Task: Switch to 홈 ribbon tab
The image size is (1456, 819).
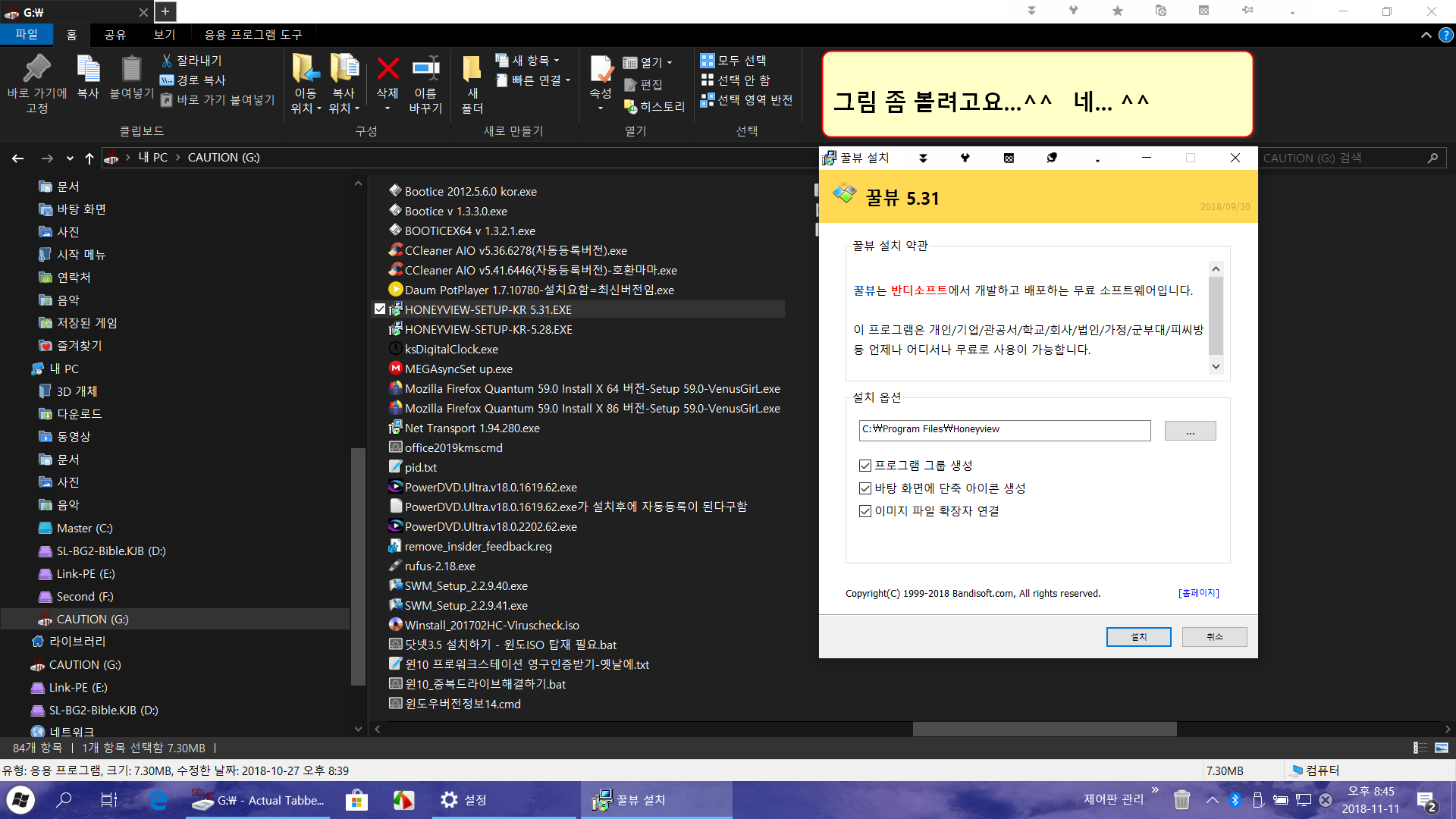Action: point(72,35)
